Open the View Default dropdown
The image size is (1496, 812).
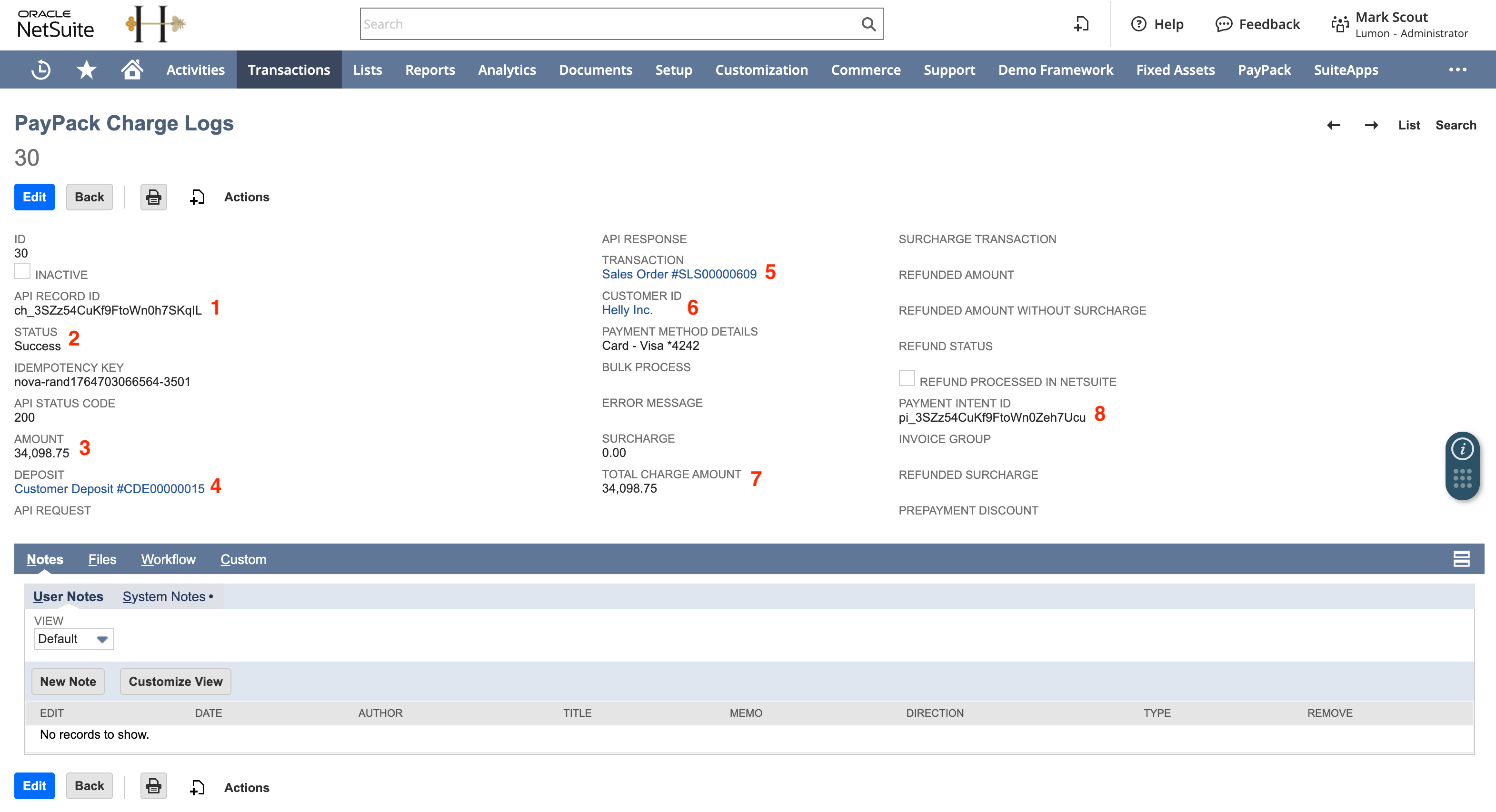click(x=74, y=639)
